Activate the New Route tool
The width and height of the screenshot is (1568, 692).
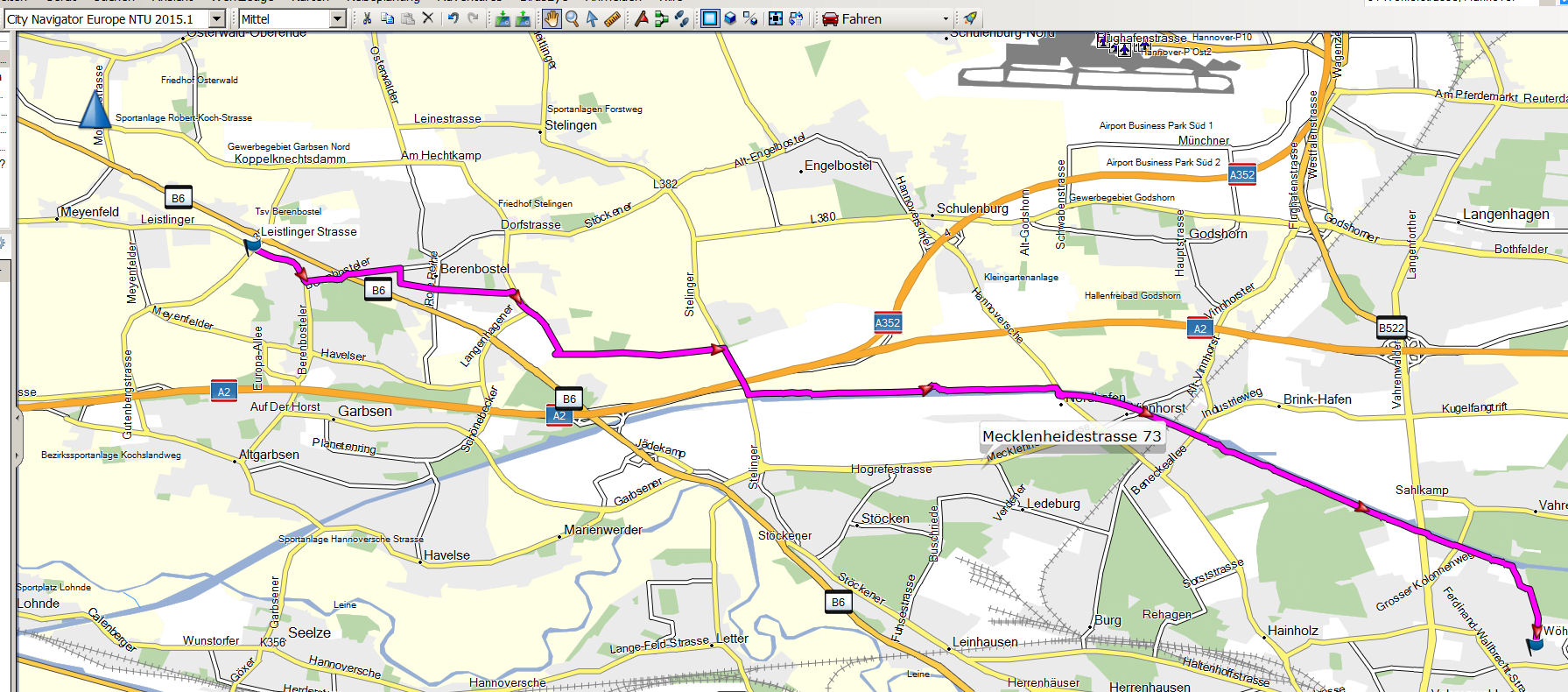click(661, 18)
